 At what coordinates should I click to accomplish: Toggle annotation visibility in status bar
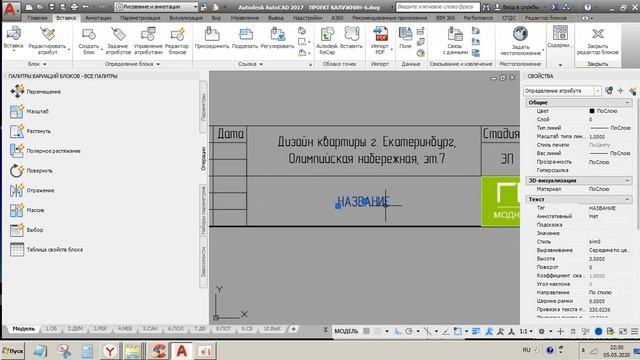click(489, 331)
